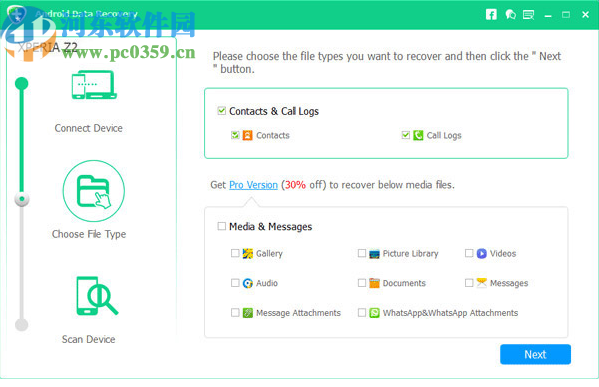The height and width of the screenshot is (387, 599).
Task: Click the top progress step marker
Action: pos(22,83)
